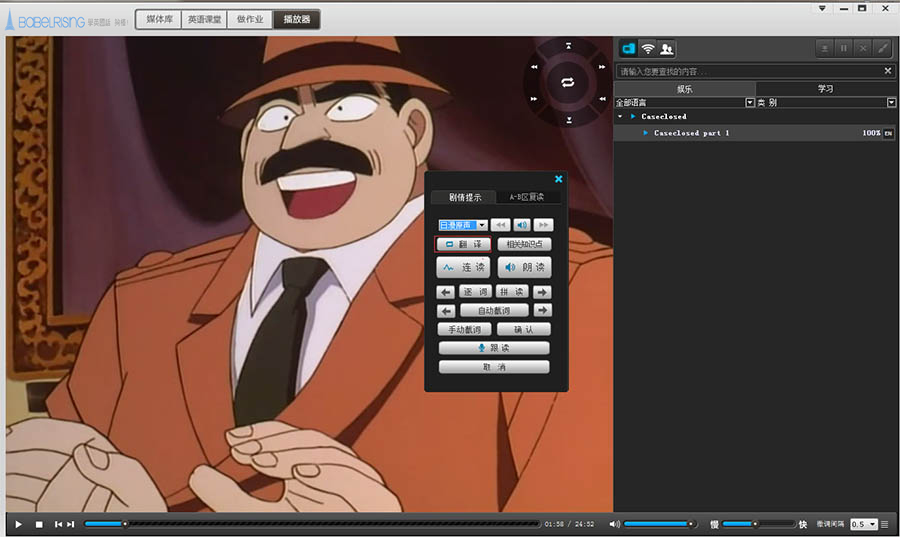Click lower-right rewind arrow on the dial

[602, 99]
